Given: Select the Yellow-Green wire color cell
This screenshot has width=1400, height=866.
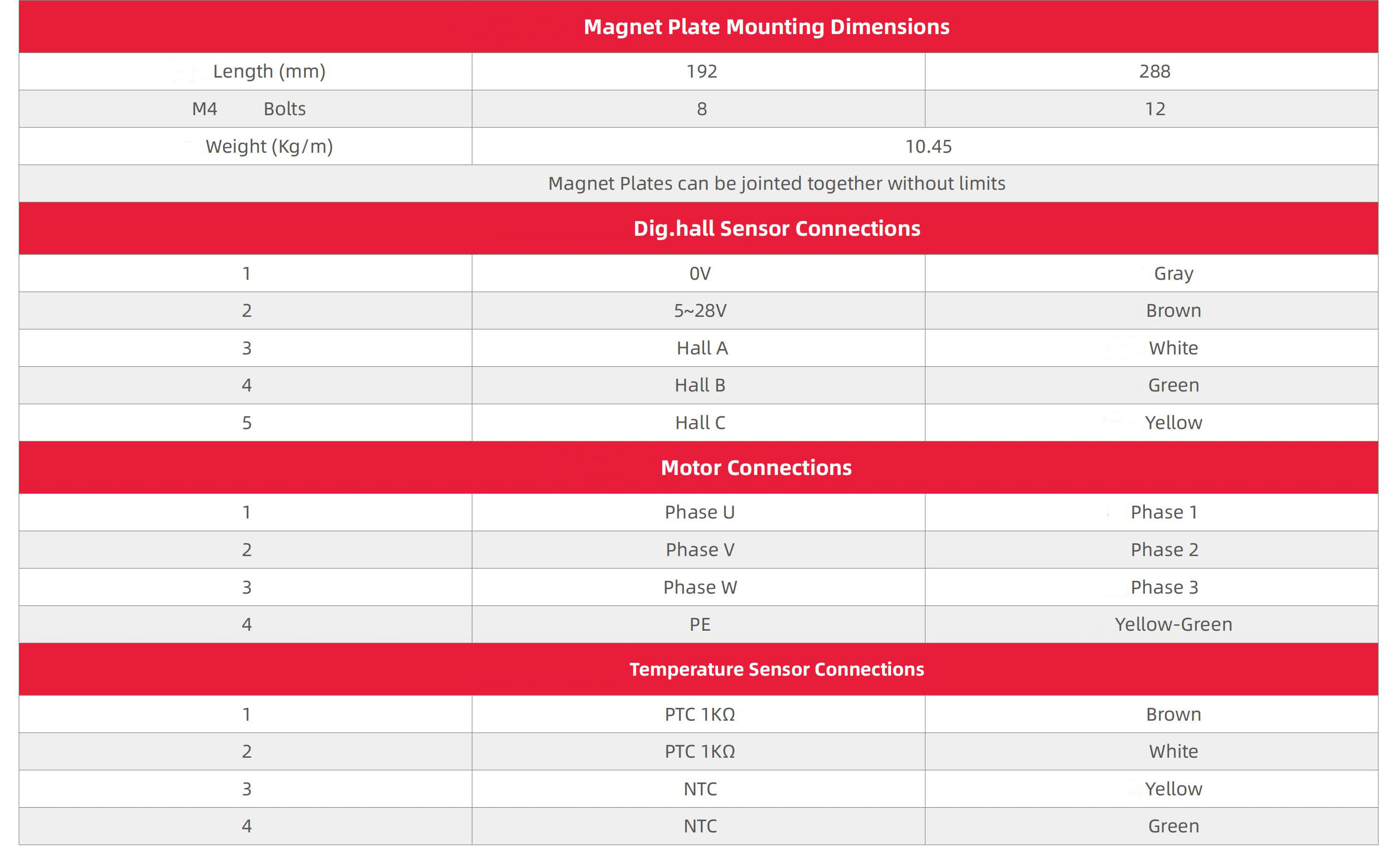Looking at the screenshot, I should coord(1173,624).
